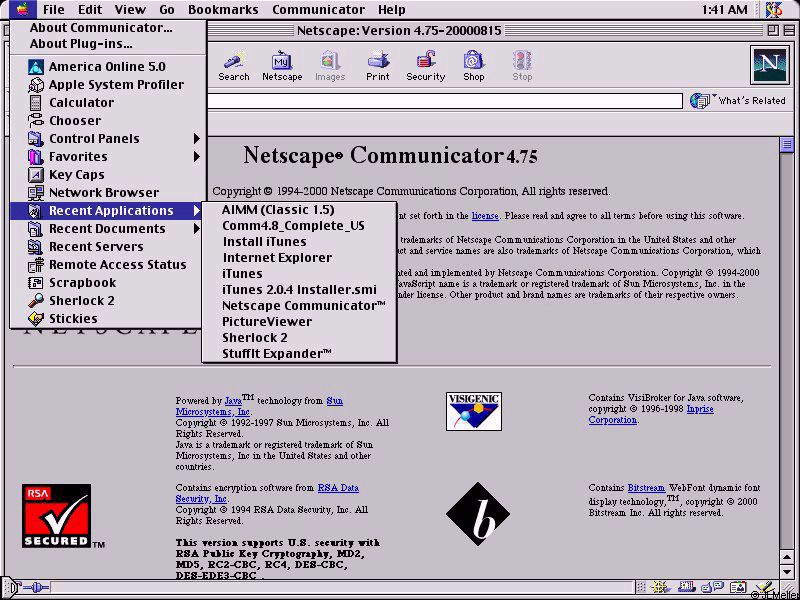Image resolution: width=800 pixels, height=600 pixels.
Task: Open Key Caps from the Apple menu
Action: tap(108, 174)
